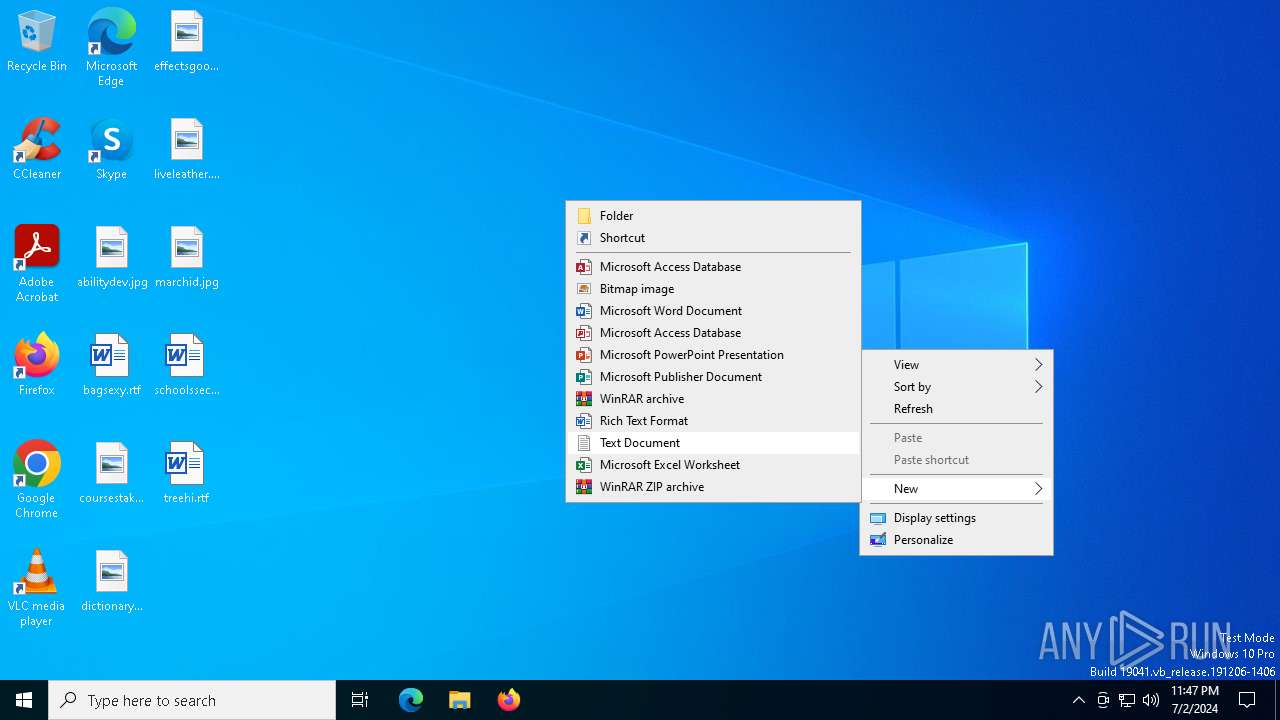
Task: Open File Explorer from the taskbar
Action: (x=459, y=700)
